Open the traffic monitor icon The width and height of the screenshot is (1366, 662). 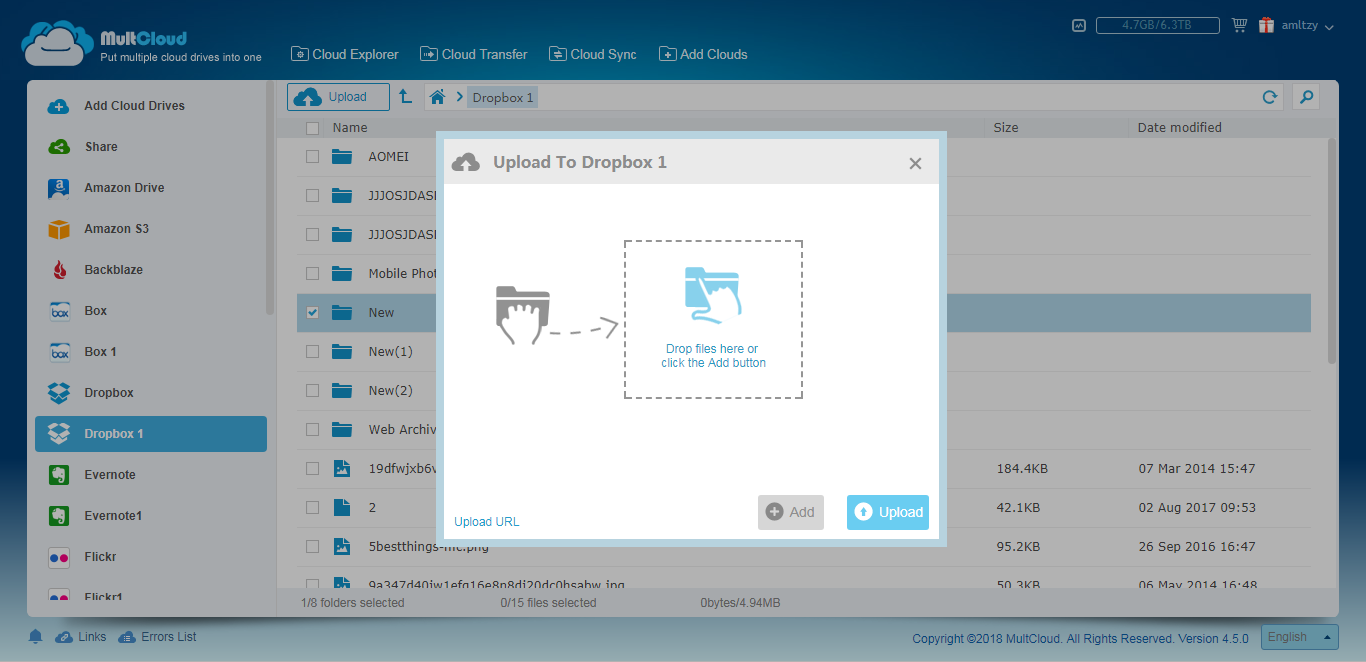(x=1079, y=26)
